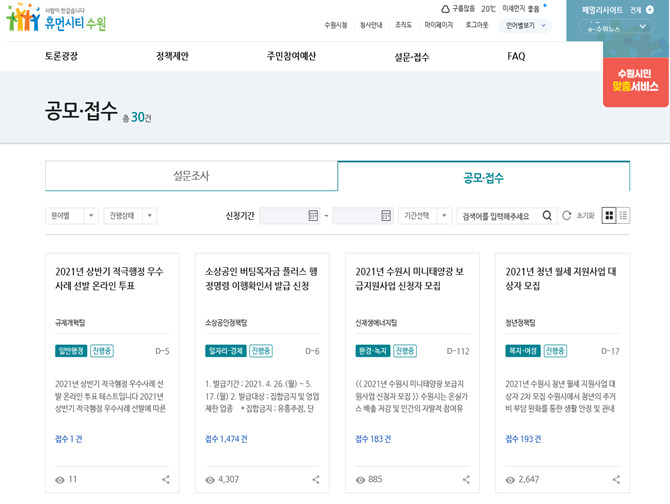Click the end date input field
Screen dimensions: 670x504
tap(363, 216)
